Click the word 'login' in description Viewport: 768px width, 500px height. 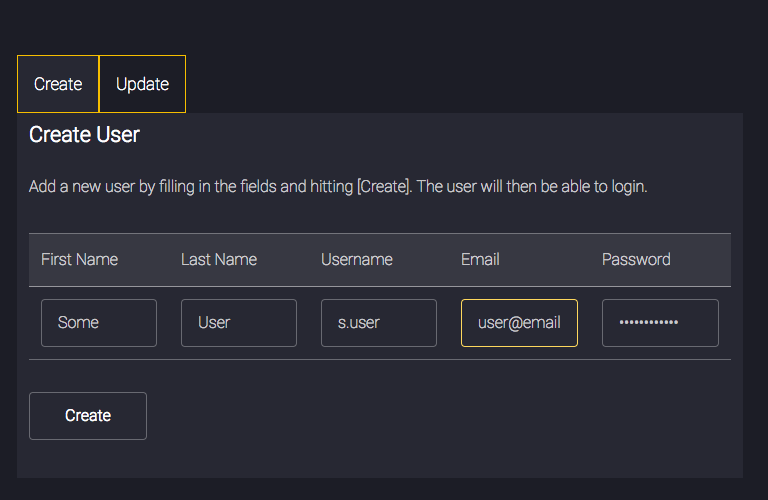click(x=629, y=187)
